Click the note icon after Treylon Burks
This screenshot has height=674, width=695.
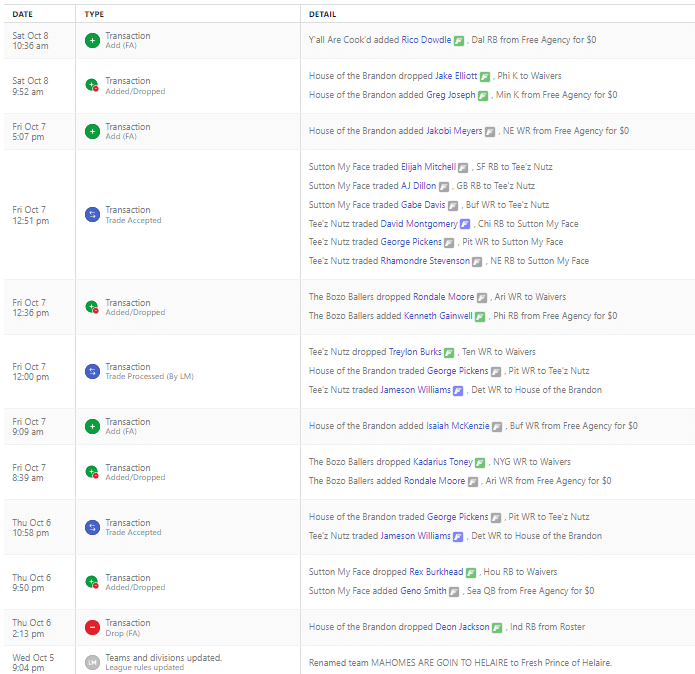(449, 352)
